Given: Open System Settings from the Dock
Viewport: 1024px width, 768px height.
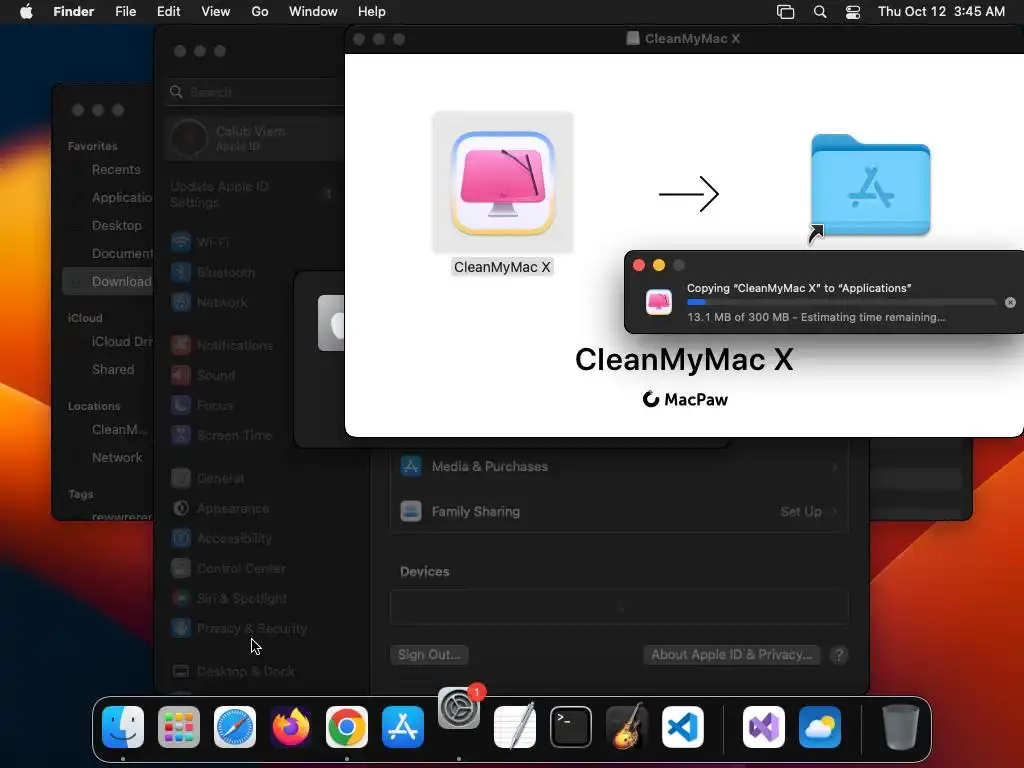Looking at the screenshot, I should coord(458,708).
